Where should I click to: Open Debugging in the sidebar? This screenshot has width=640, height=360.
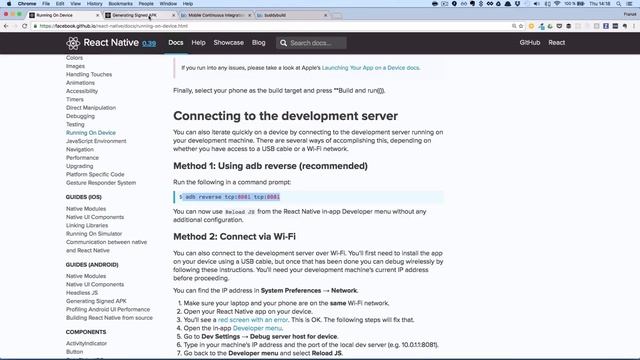click(80, 116)
